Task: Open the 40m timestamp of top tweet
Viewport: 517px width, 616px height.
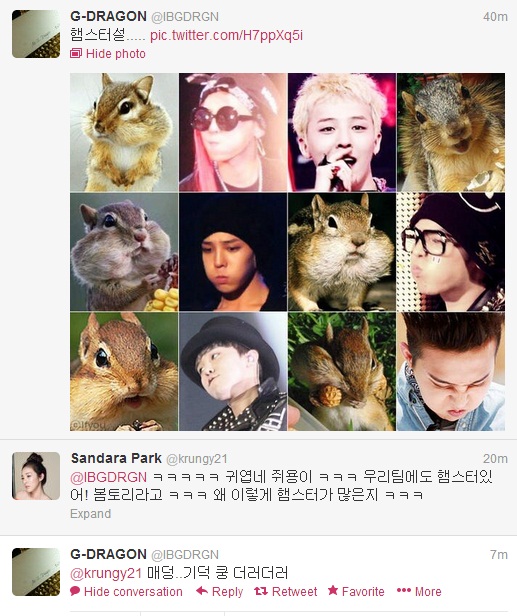Action: point(495,17)
